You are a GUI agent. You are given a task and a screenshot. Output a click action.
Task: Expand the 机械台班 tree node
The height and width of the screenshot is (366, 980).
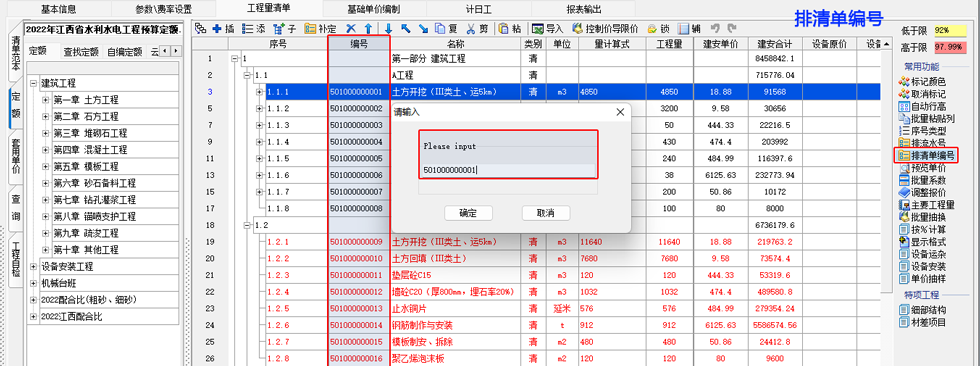tap(33, 283)
